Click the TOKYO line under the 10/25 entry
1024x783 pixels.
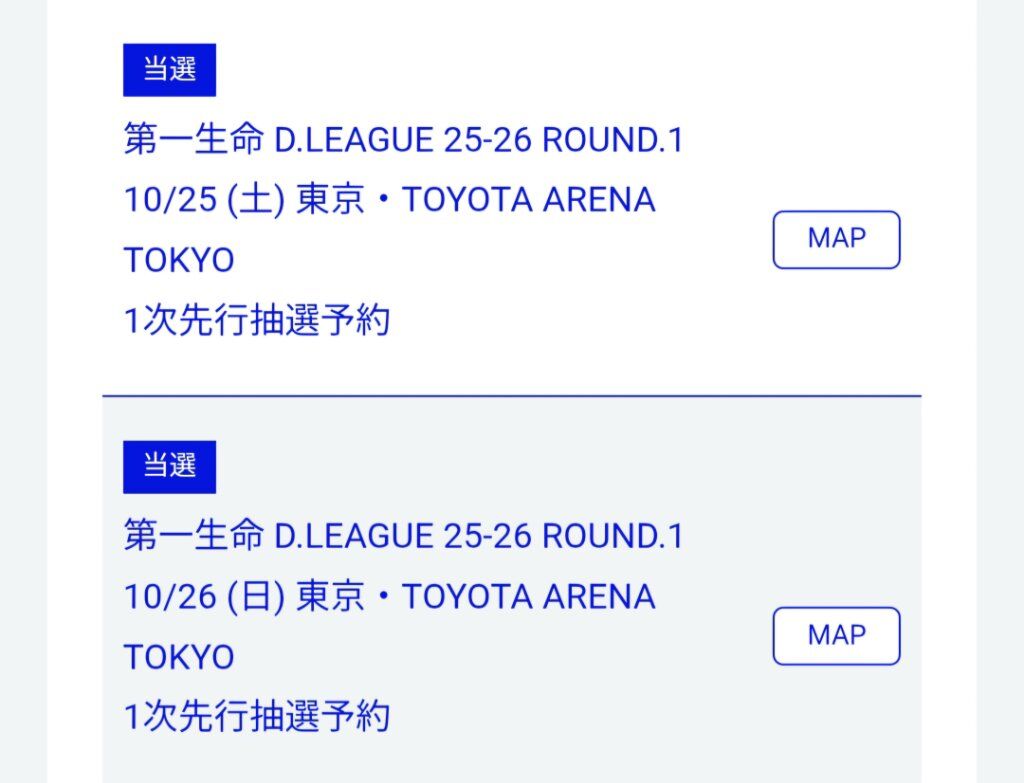point(179,260)
